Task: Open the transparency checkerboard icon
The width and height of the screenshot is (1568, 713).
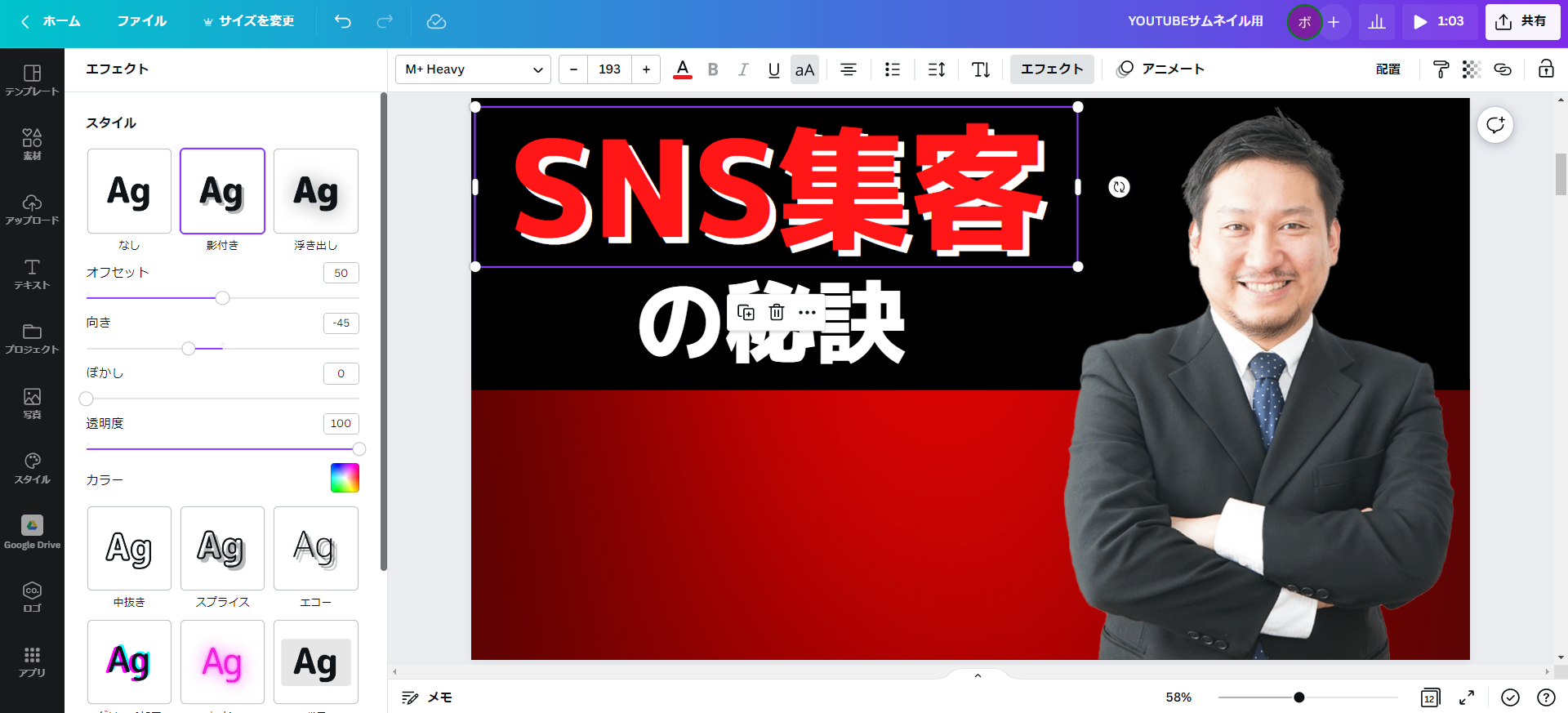Action: (1471, 69)
